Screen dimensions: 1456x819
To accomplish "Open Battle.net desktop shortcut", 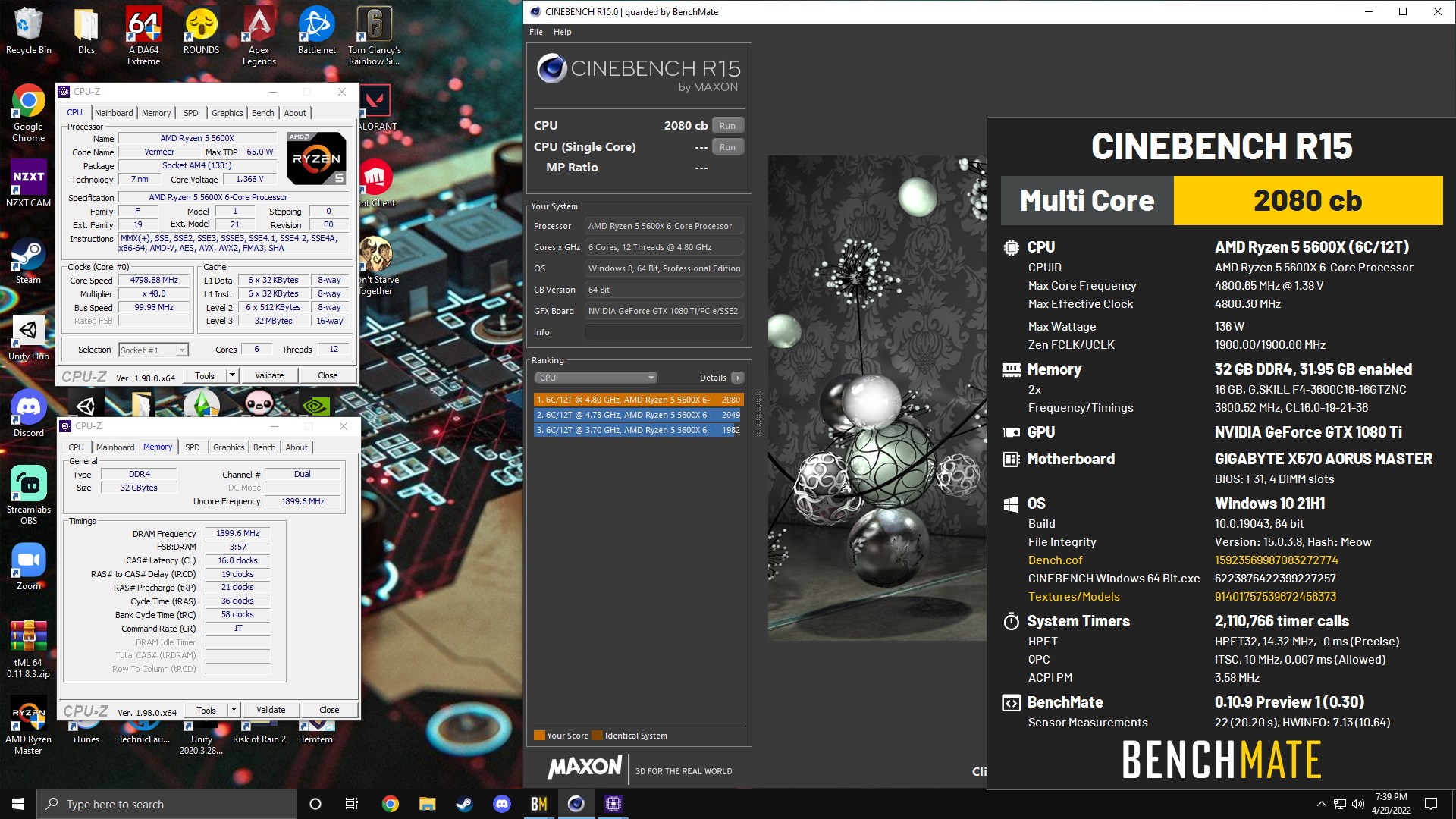I will pos(316,30).
